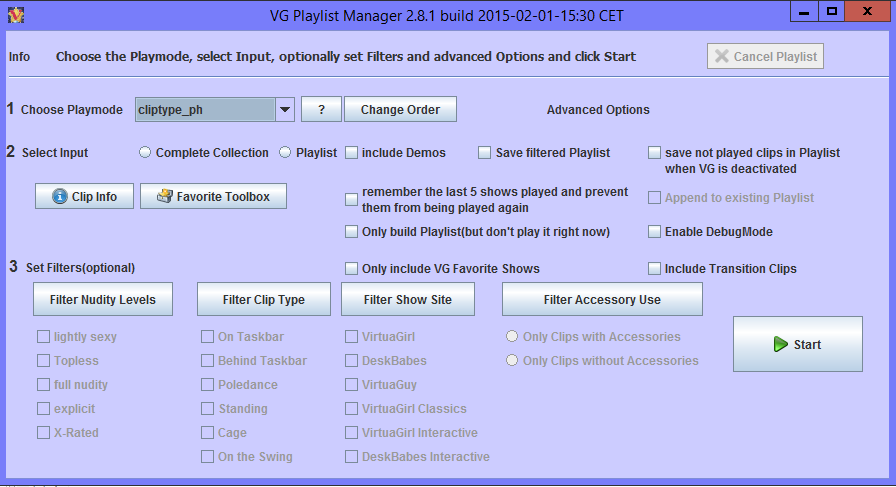Open the Favorite Toolbox
Viewport: 896px width, 487px height.
coord(213,197)
